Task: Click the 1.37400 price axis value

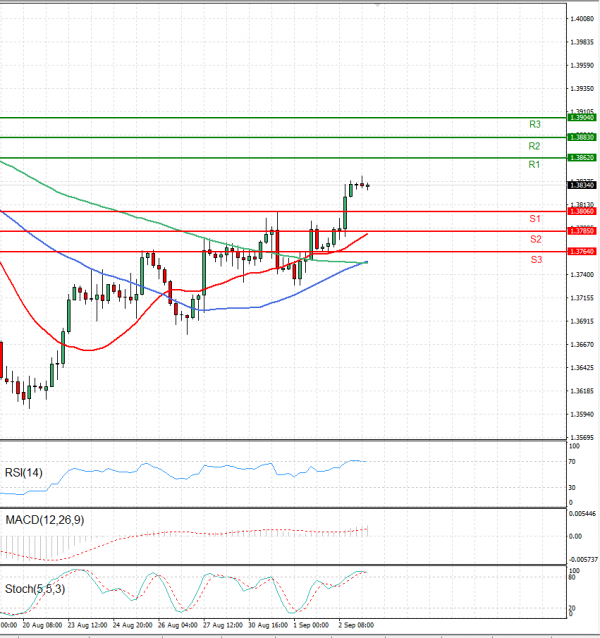Action: (582, 275)
